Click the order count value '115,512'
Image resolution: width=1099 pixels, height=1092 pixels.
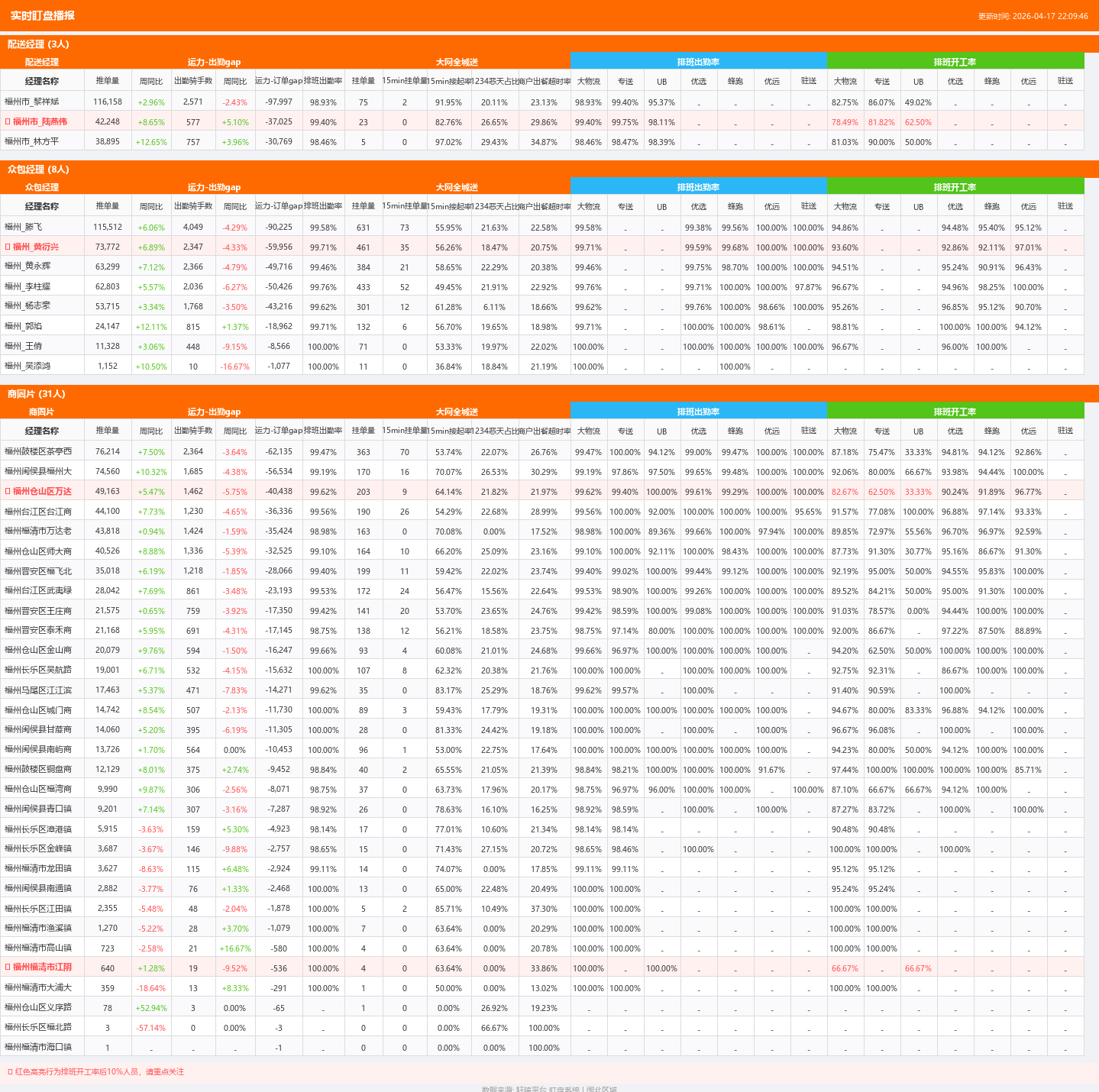pos(108,227)
